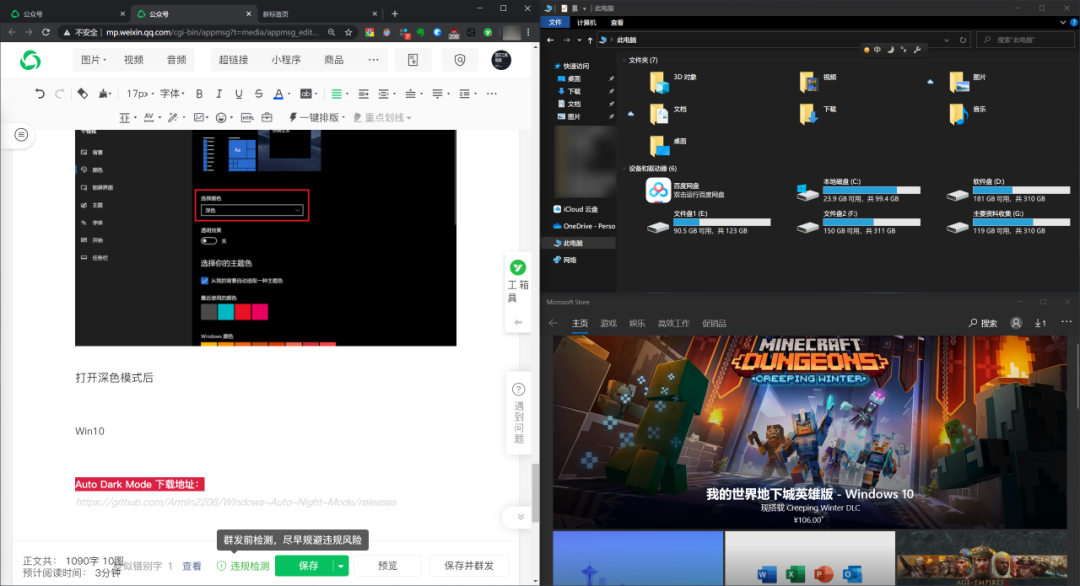Go up one level in File Explorer
Screen dimensions: 1080x586
pos(590,40)
